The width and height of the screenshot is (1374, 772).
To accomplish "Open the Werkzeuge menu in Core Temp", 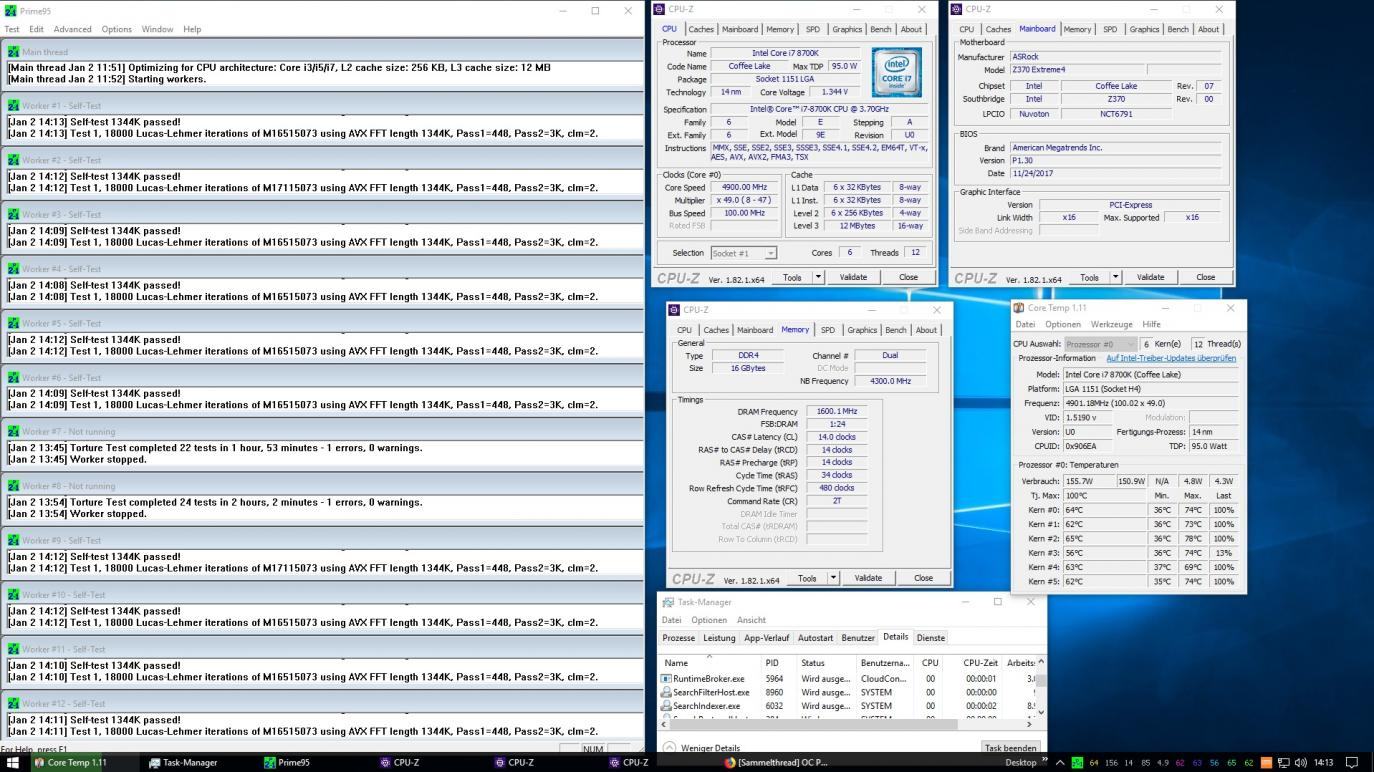I will [x=1112, y=324].
